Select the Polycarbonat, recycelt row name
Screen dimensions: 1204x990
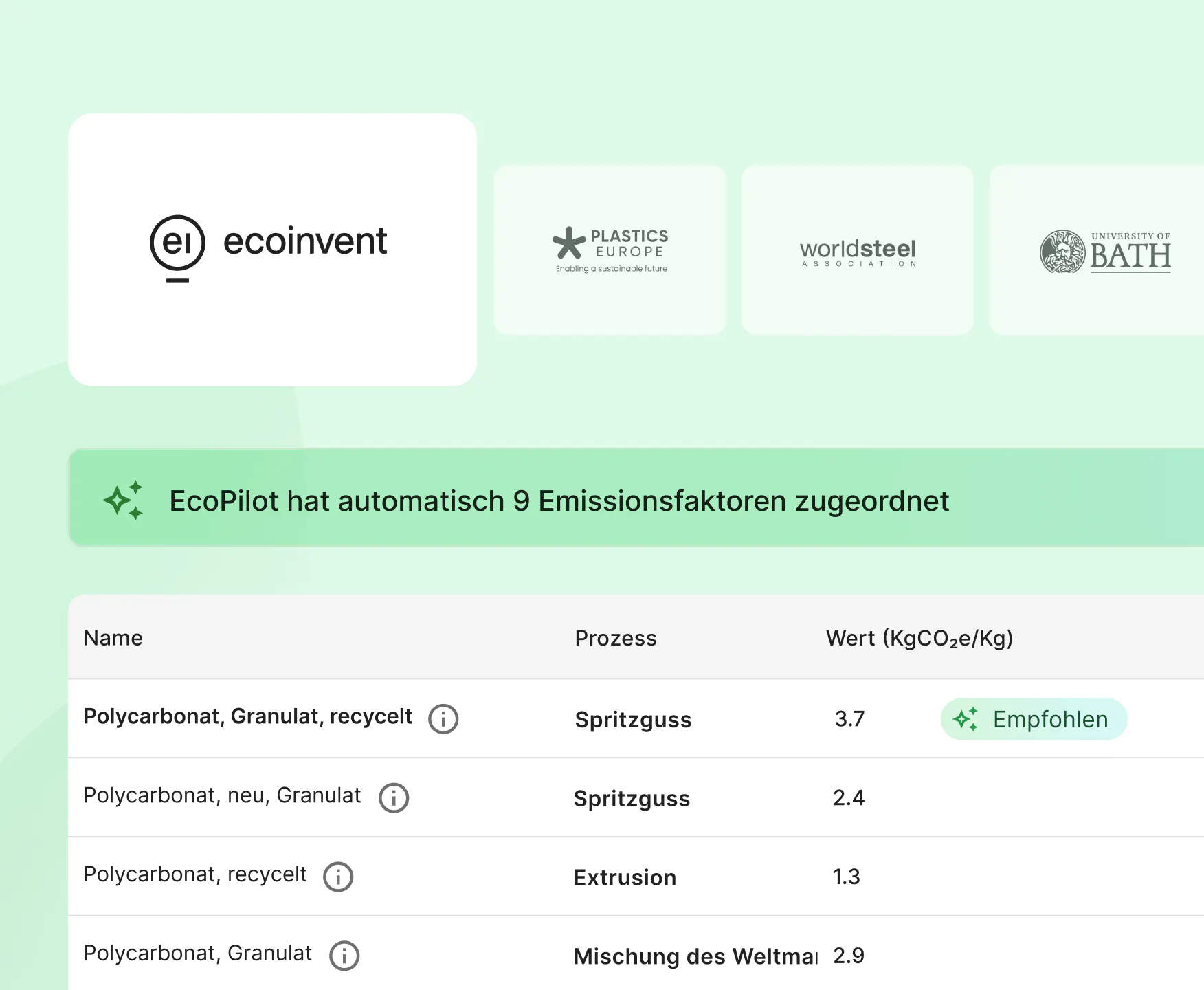(195, 874)
